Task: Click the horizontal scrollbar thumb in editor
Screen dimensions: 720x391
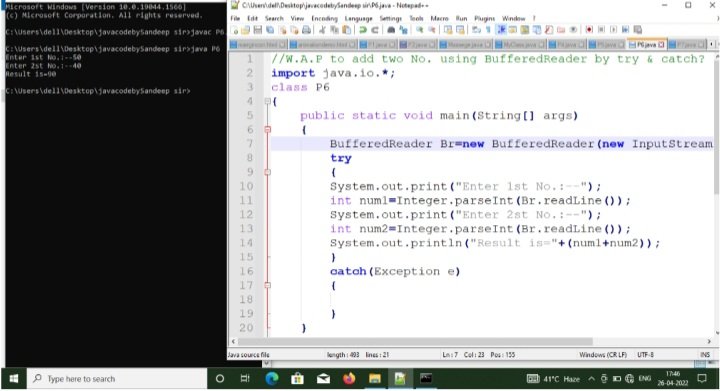Action: (x=415, y=341)
